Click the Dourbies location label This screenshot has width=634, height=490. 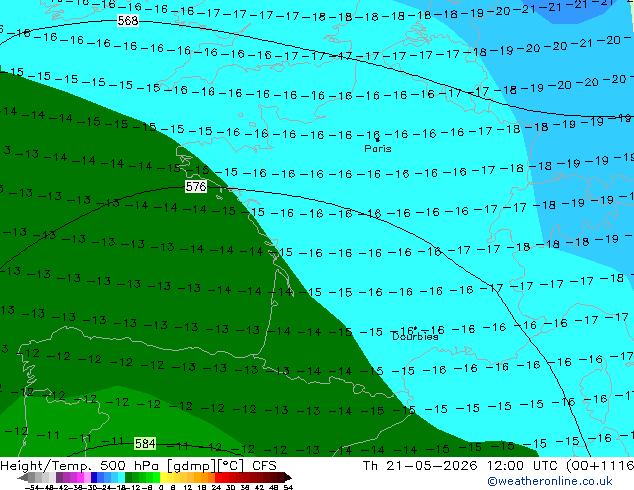[x=415, y=336]
